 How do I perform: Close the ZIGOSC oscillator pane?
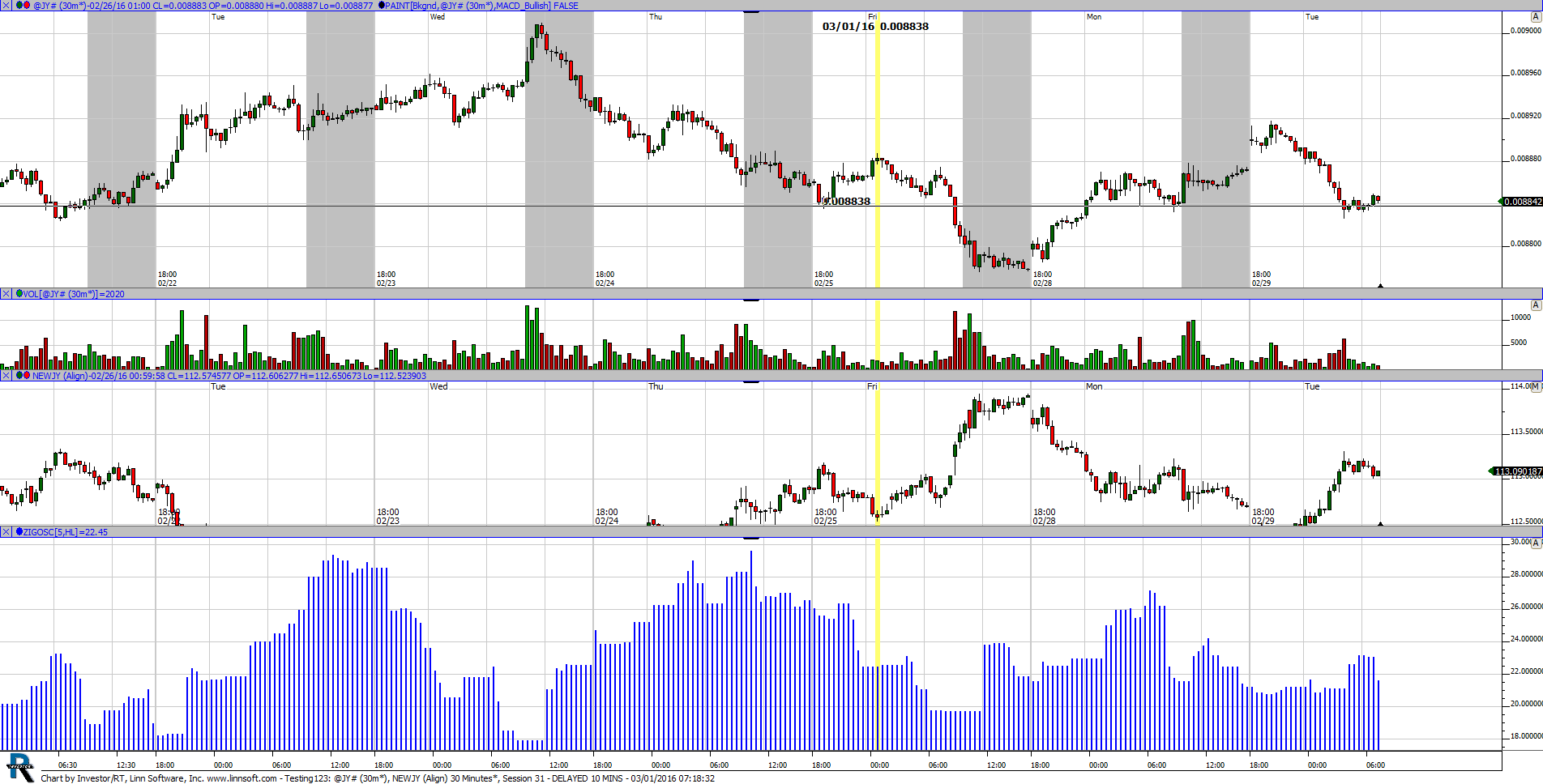pos(6,532)
